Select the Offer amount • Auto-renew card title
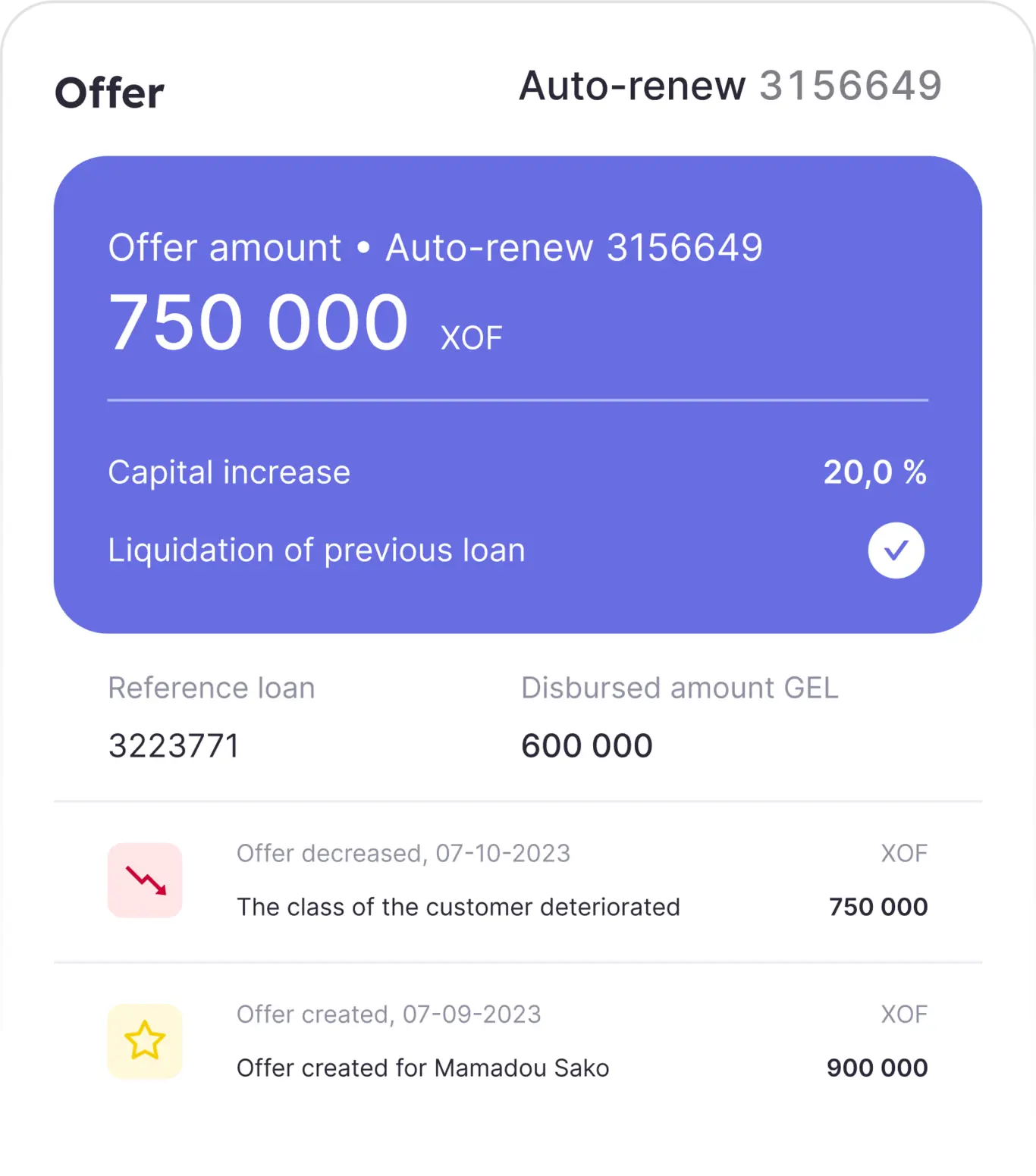 [x=435, y=248]
